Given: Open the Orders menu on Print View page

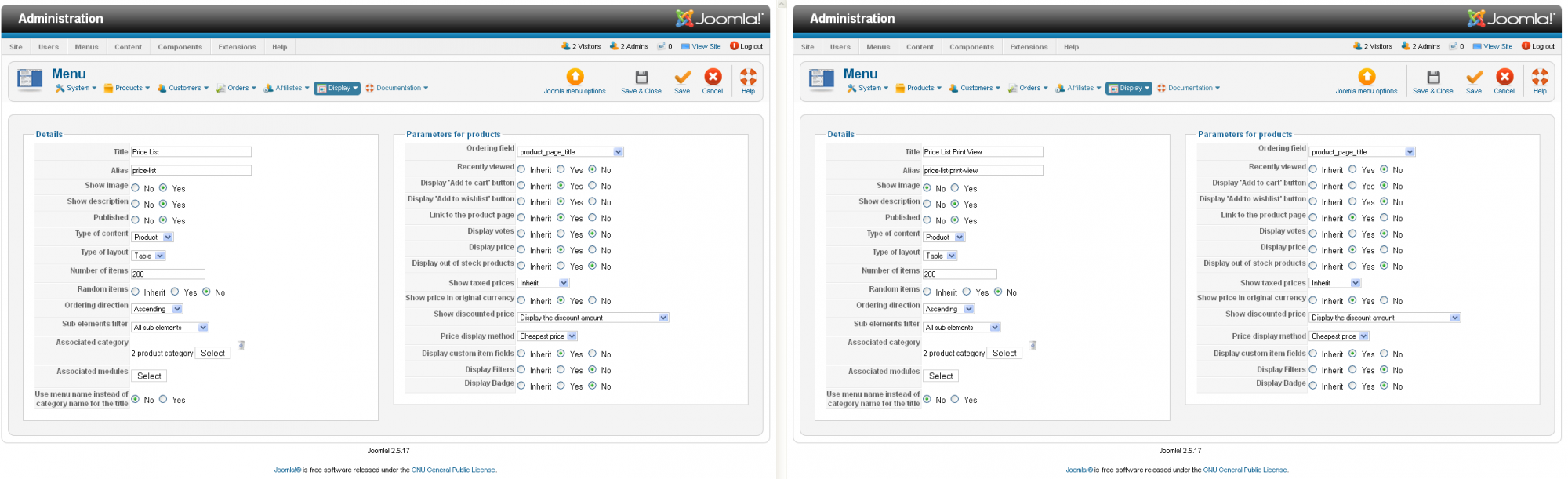Looking at the screenshot, I should click(1028, 88).
